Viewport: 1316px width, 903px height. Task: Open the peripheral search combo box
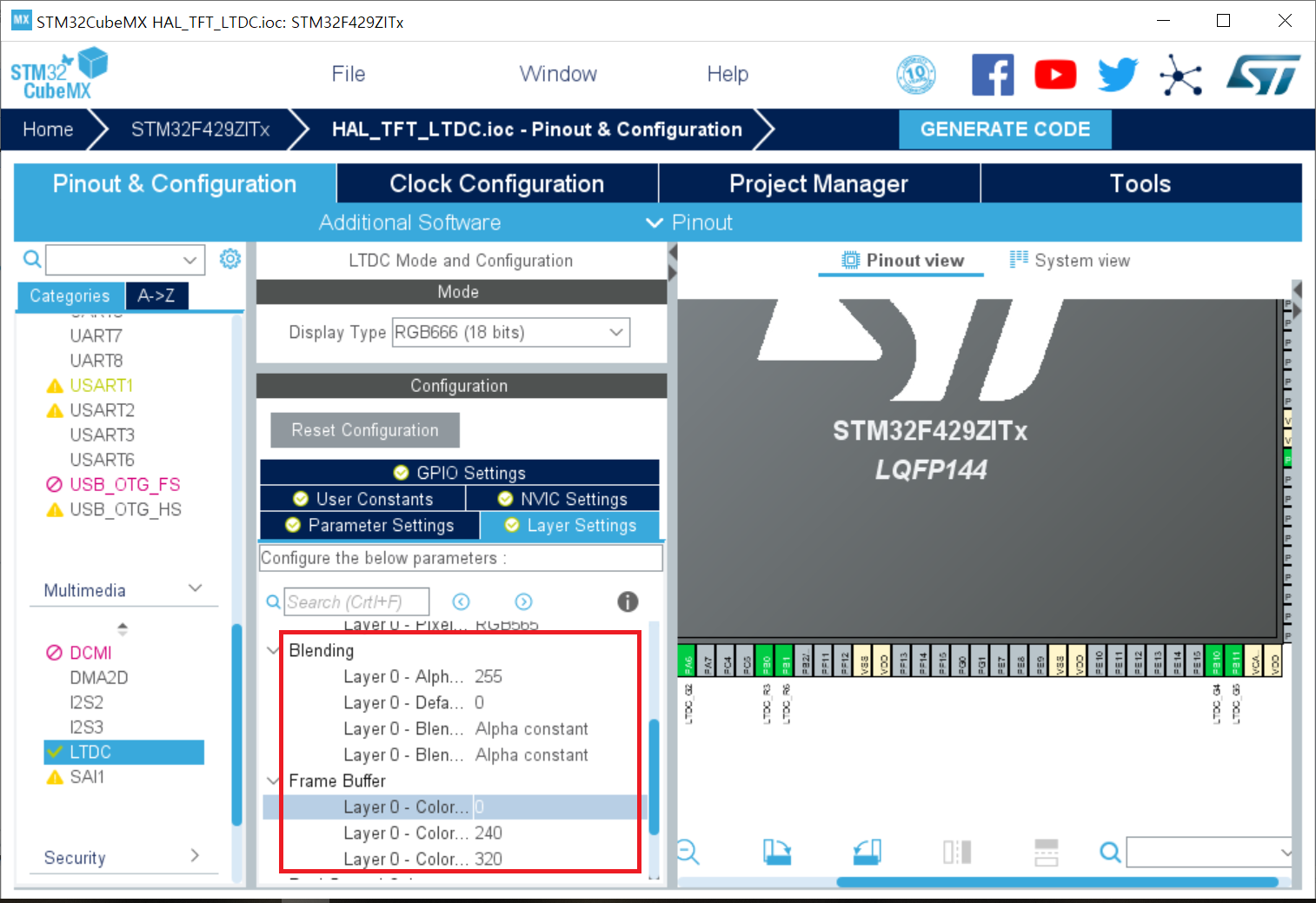pos(125,259)
